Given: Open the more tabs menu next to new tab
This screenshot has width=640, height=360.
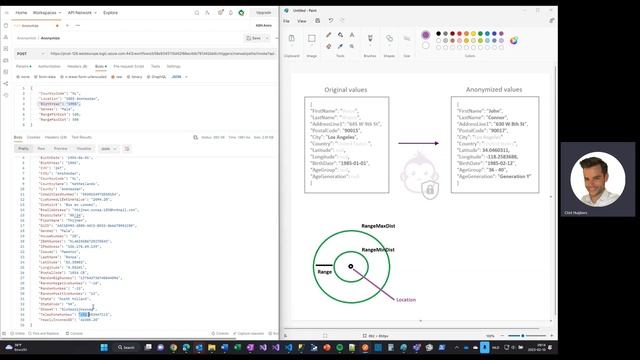Looking at the screenshot, I should point(78,25).
